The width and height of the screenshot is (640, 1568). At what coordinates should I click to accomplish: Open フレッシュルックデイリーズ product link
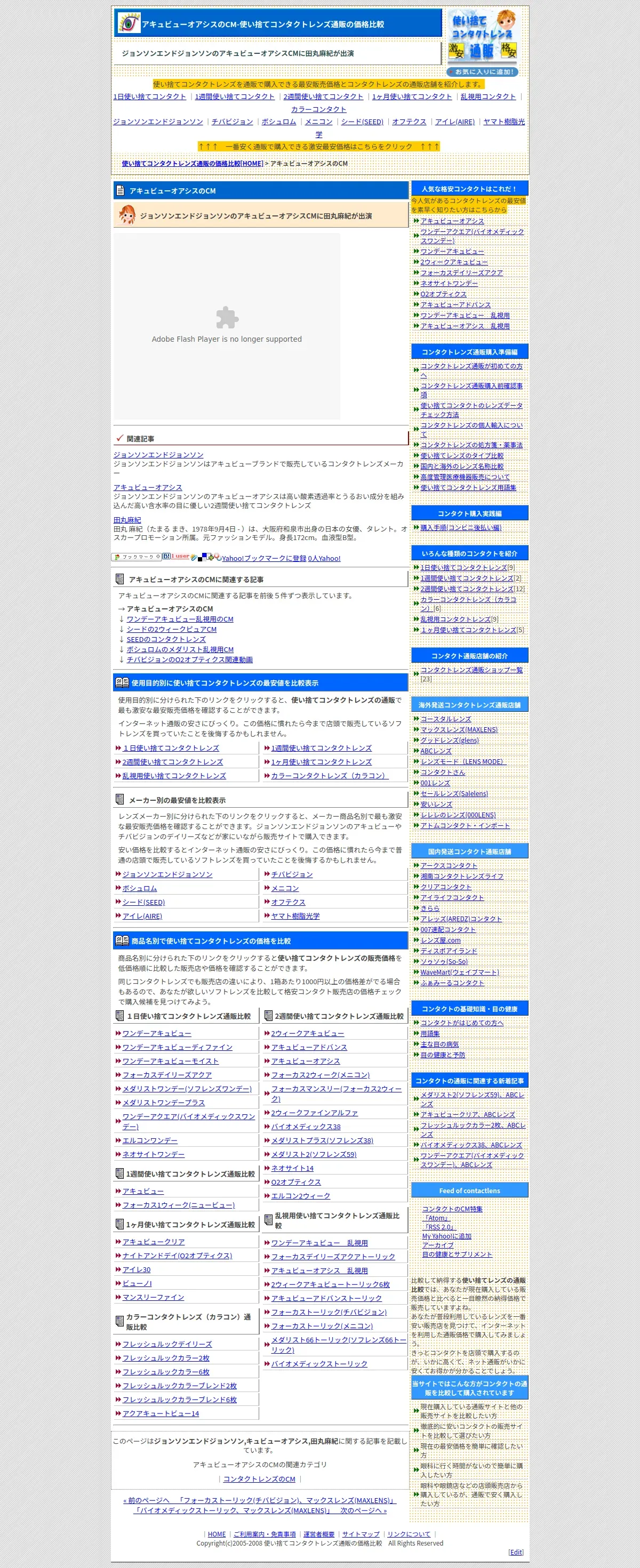[167, 1344]
